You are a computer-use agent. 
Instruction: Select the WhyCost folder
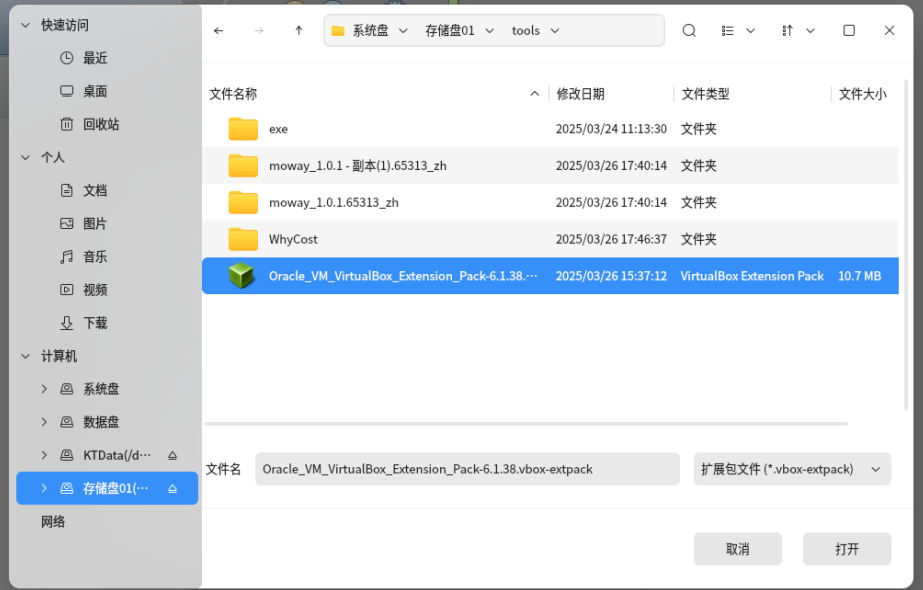[550, 239]
